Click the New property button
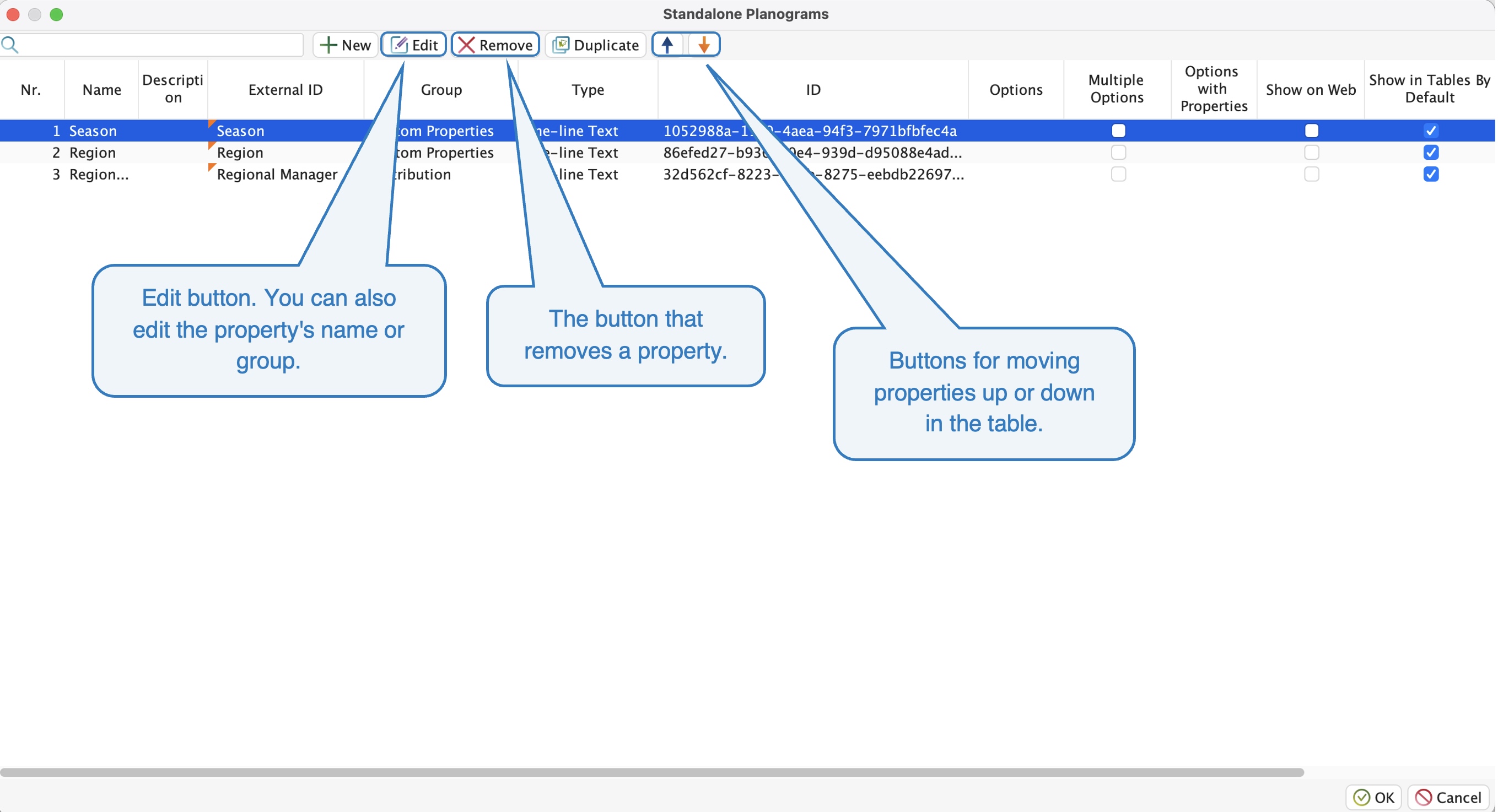The width and height of the screenshot is (1498, 812). (x=346, y=45)
